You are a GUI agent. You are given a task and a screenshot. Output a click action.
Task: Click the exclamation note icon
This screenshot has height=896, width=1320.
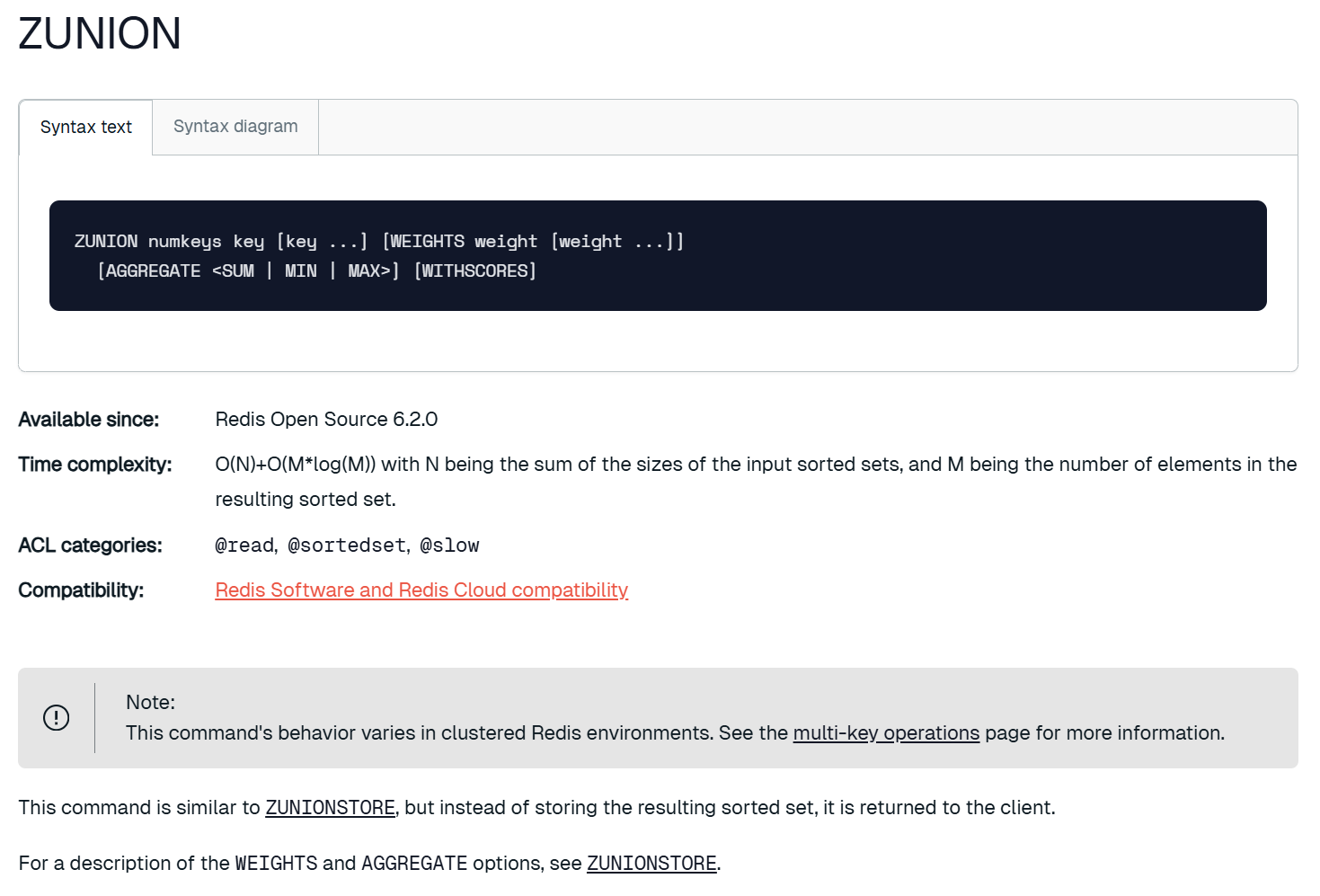point(57,717)
